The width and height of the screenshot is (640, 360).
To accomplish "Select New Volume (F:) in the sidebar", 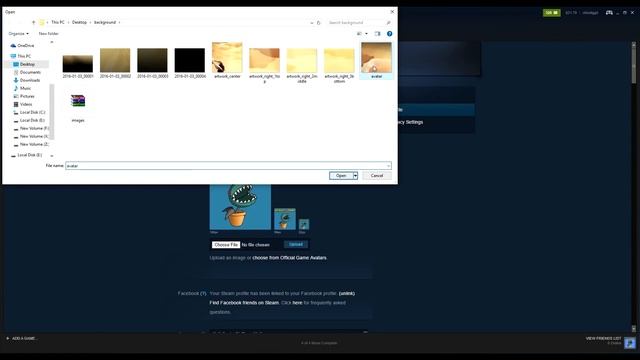I will point(34,129).
